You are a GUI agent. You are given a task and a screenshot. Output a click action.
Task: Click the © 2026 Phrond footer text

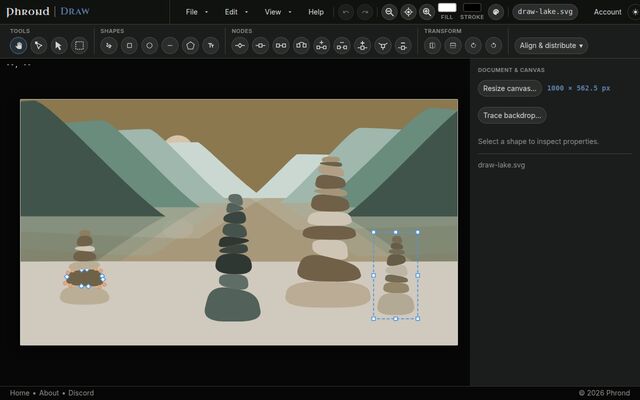tap(604, 393)
